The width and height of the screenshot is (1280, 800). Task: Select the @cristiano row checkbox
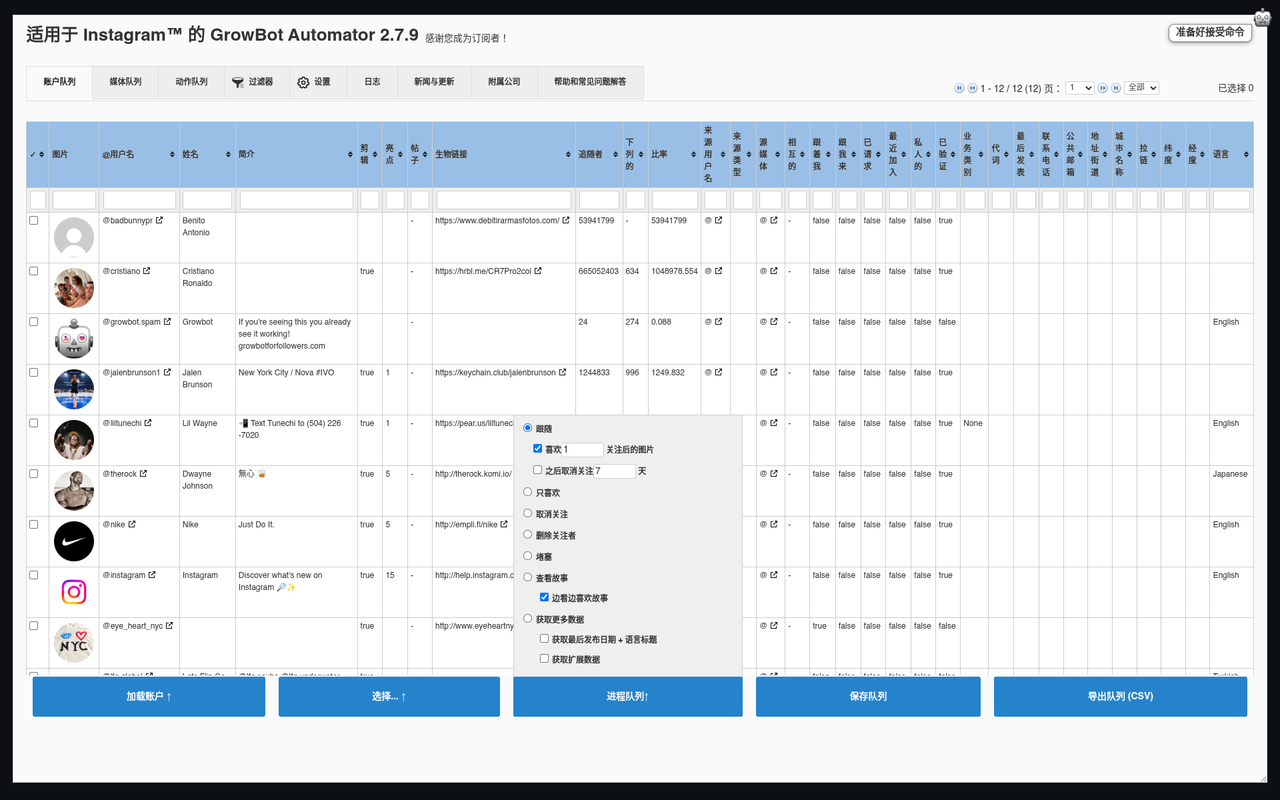pyautogui.click(x=34, y=271)
